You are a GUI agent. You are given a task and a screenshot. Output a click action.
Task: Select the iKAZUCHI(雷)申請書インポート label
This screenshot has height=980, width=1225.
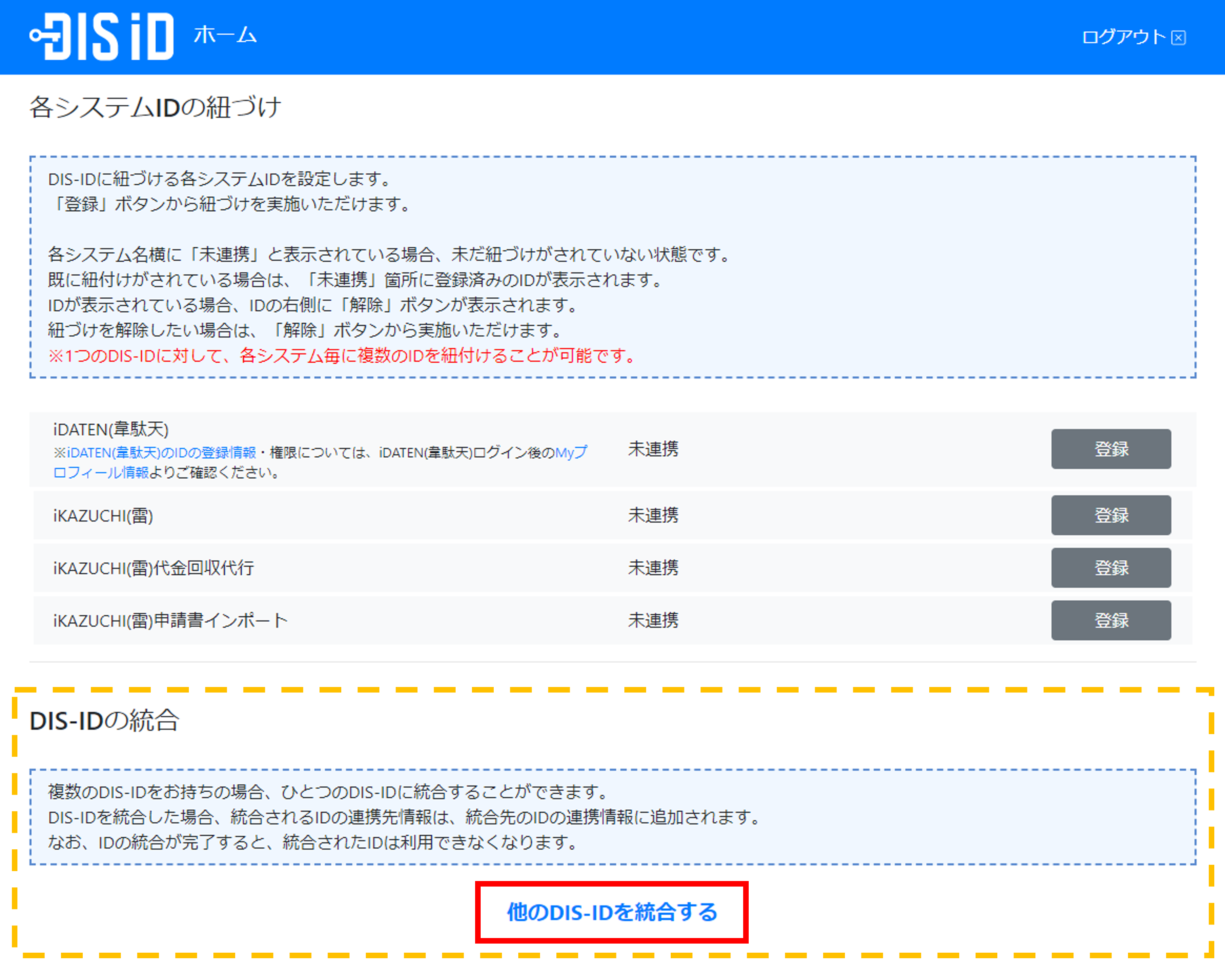click(171, 620)
